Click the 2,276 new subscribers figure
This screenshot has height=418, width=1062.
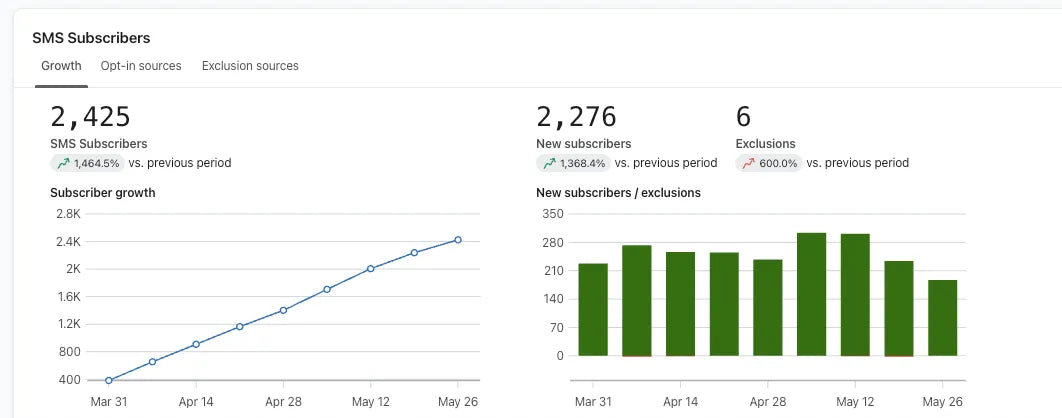[x=576, y=117]
